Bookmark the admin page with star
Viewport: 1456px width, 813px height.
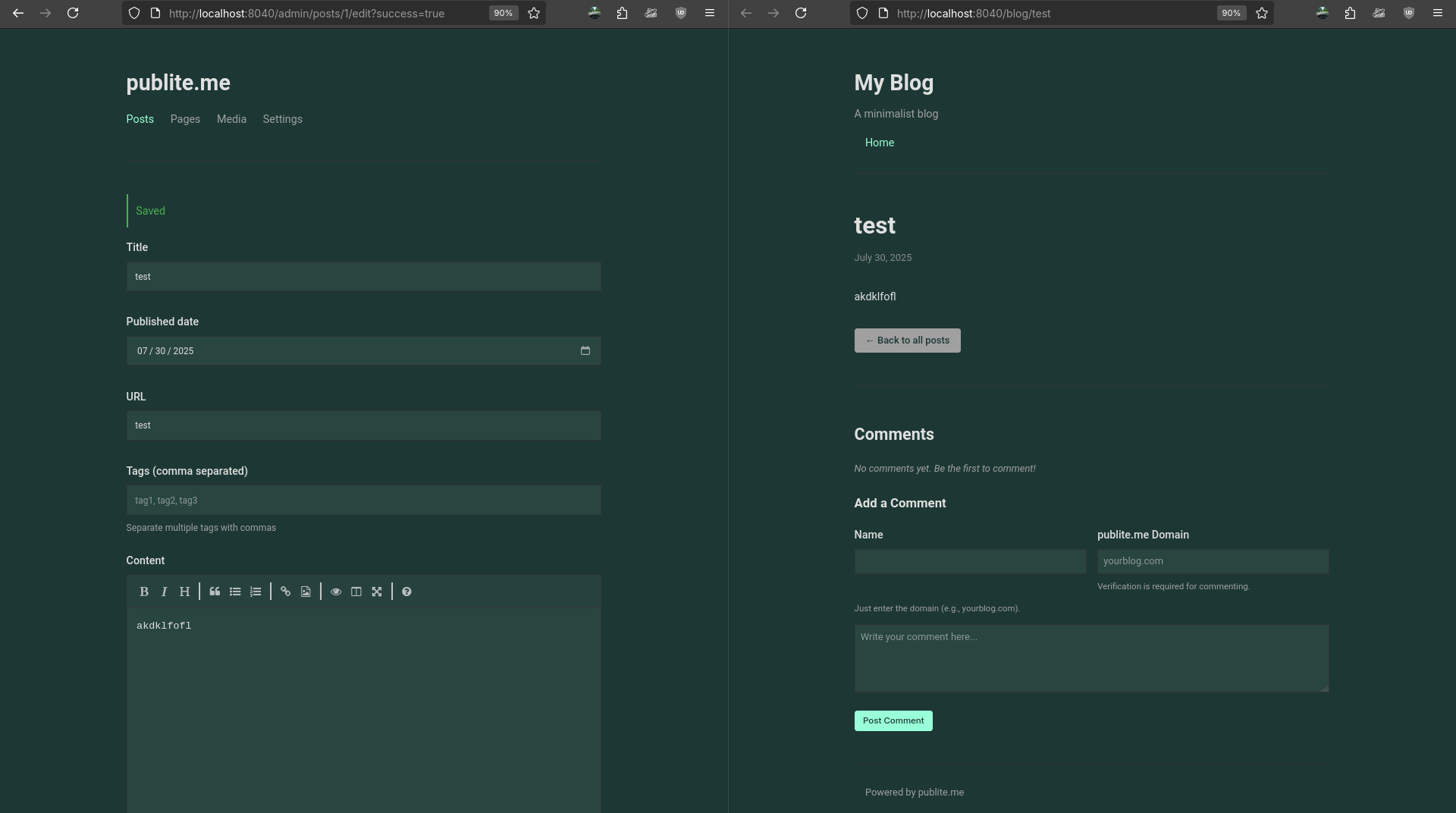pyautogui.click(x=534, y=13)
